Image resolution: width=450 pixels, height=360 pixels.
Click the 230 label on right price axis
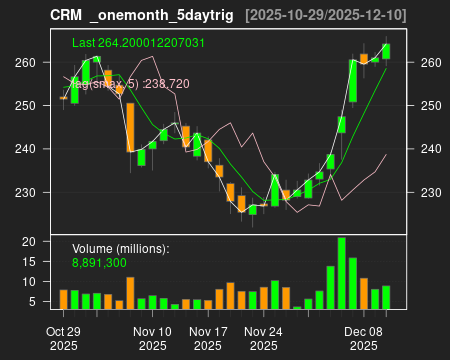431,193
